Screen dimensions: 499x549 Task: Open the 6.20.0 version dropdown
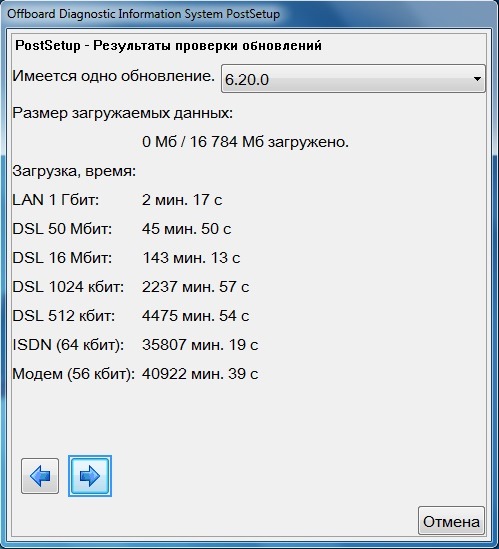(x=353, y=79)
